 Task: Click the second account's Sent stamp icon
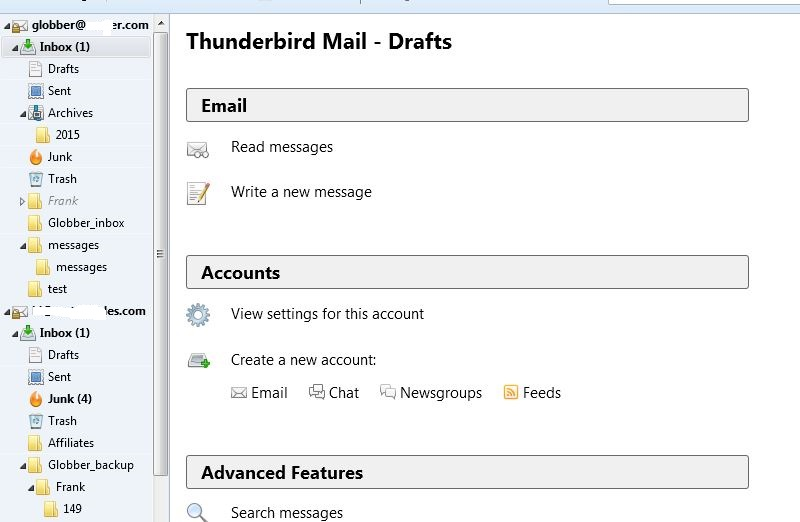tap(36, 377)
